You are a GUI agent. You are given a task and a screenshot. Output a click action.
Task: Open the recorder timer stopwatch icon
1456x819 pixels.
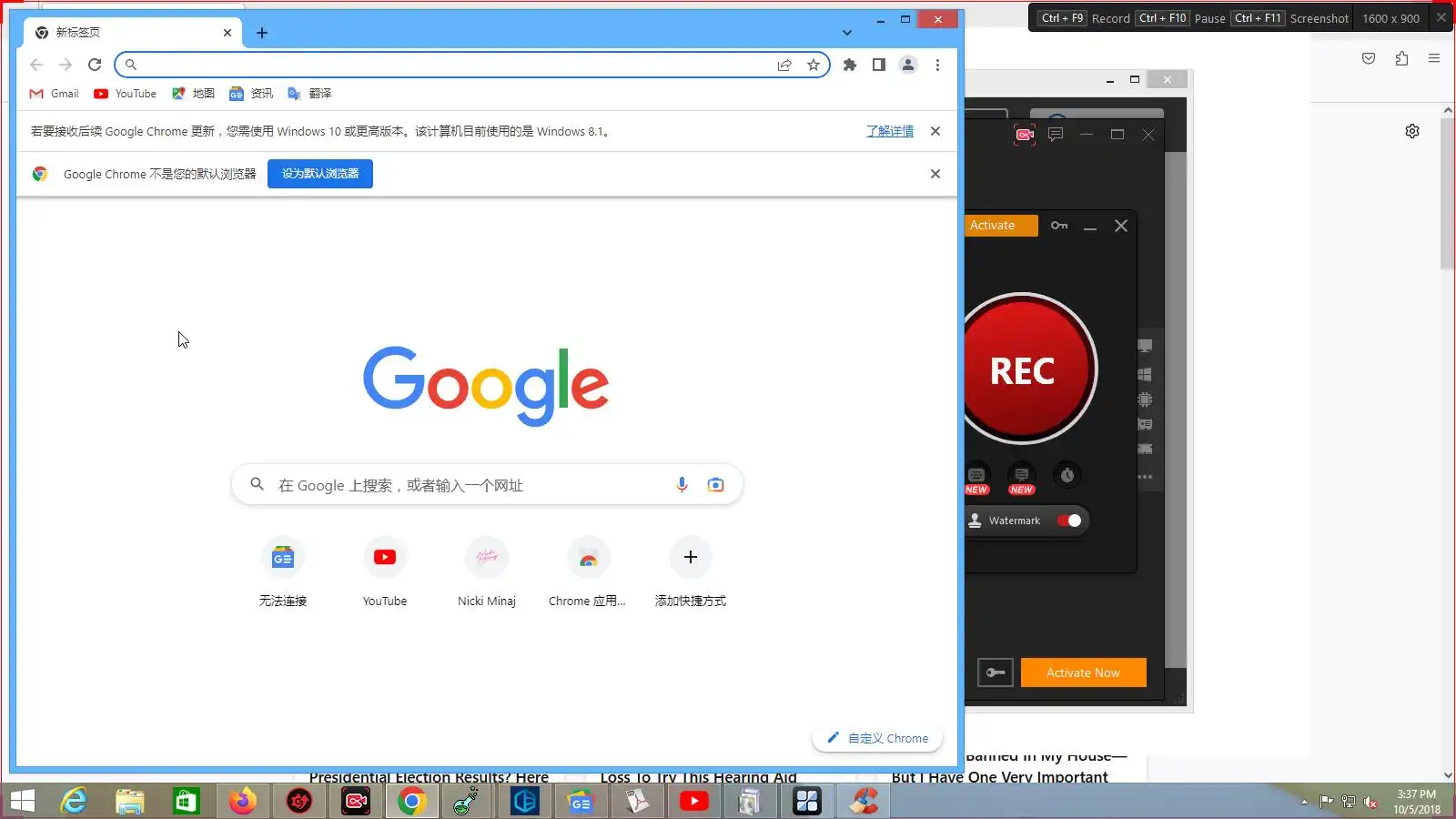[x=1067, y=475]
